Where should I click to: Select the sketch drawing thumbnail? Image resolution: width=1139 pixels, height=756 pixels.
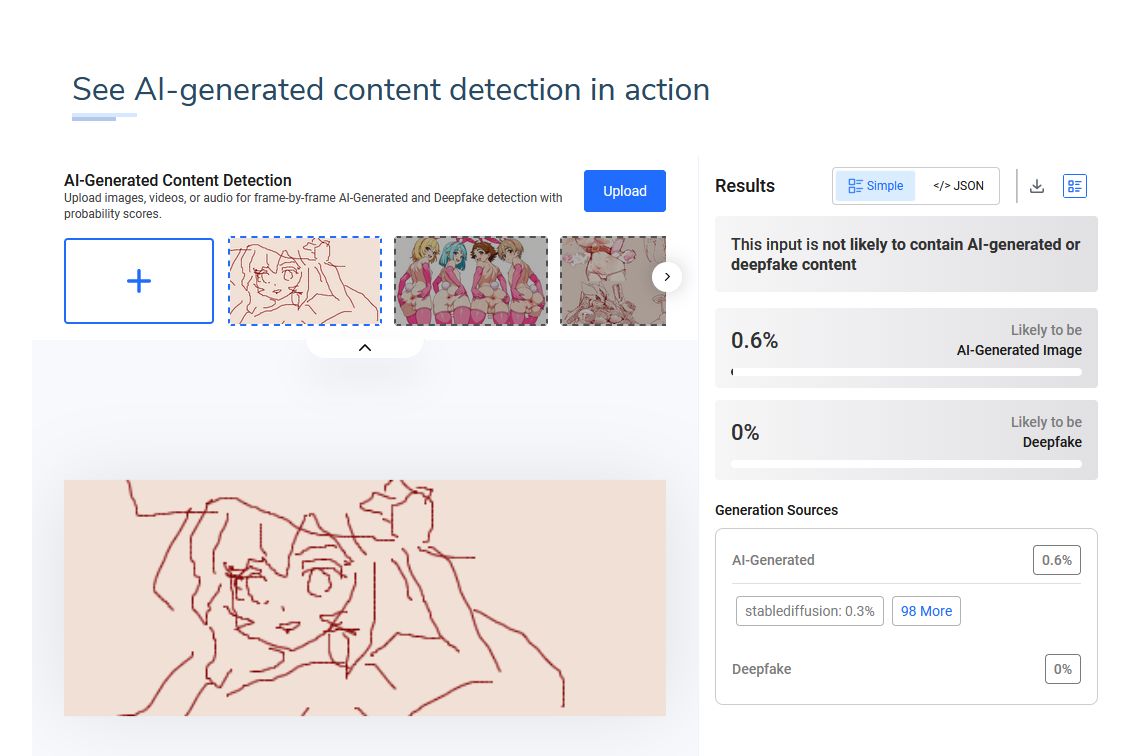tap(305, 281)
